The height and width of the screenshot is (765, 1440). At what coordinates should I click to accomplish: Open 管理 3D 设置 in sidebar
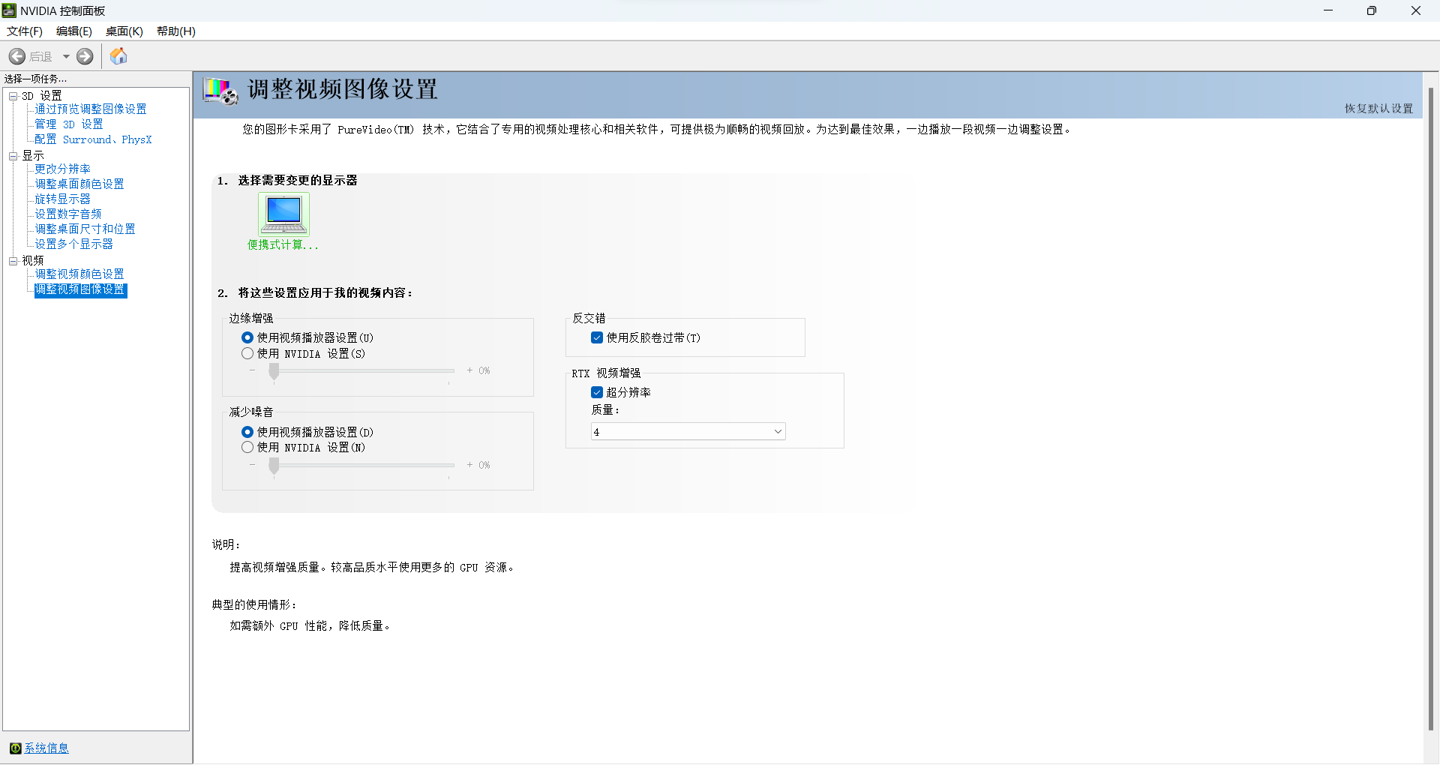coord(69,124)
